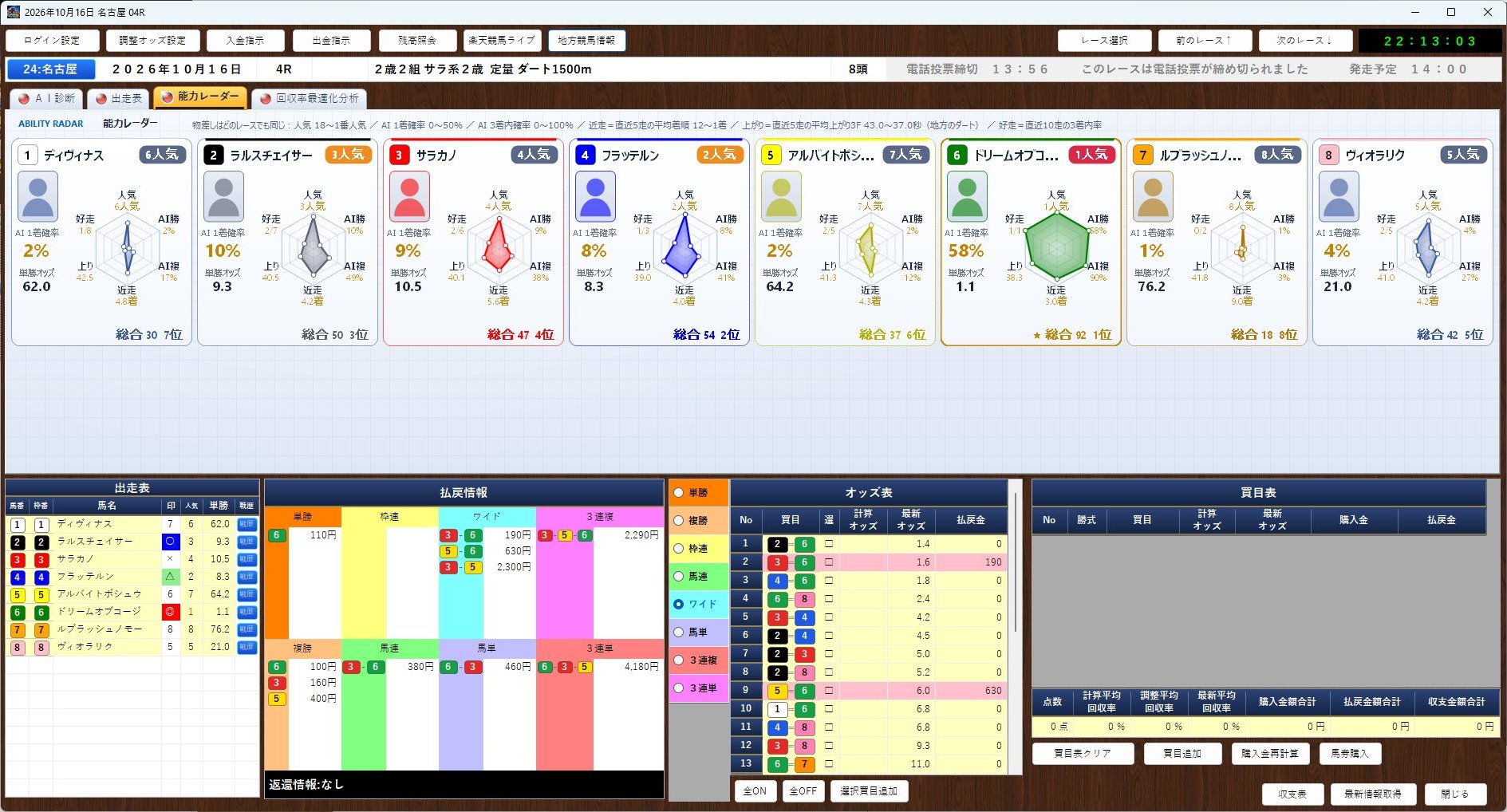
Task: Click the gray jockey avatar on ラルスチェイサー card
Action: 223,196
